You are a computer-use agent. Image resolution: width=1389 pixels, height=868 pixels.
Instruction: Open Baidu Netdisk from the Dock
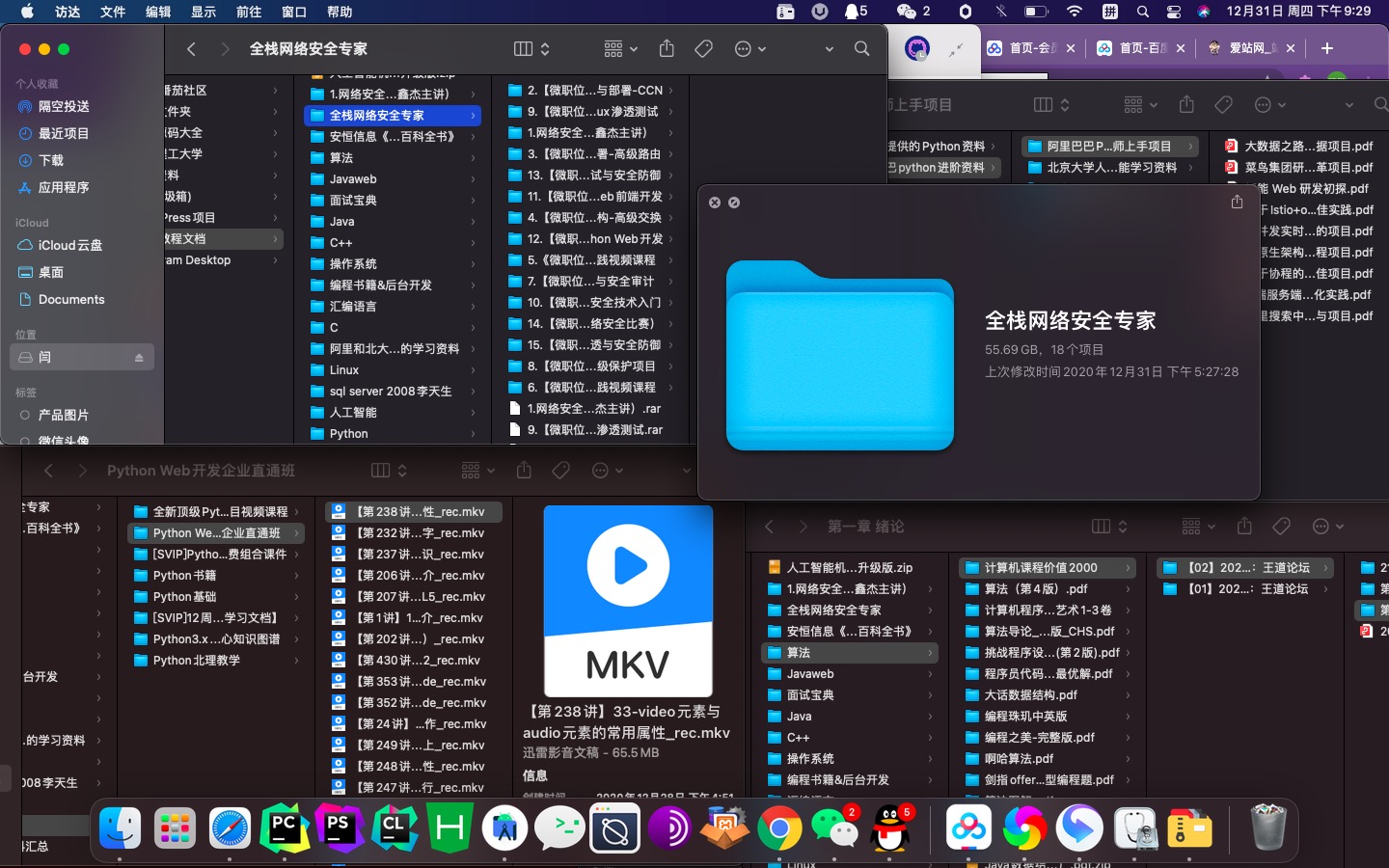[x=968, y=827]
